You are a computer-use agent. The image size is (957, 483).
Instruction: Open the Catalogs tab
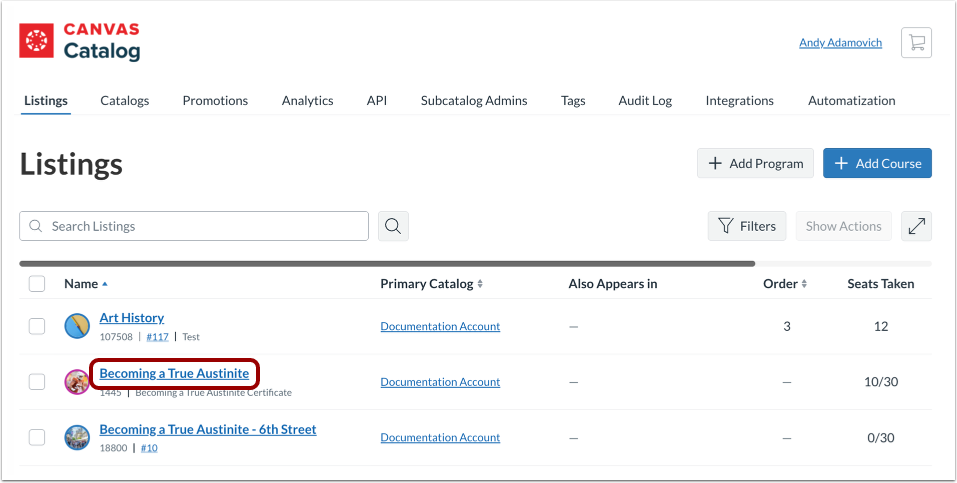(125, 101)
